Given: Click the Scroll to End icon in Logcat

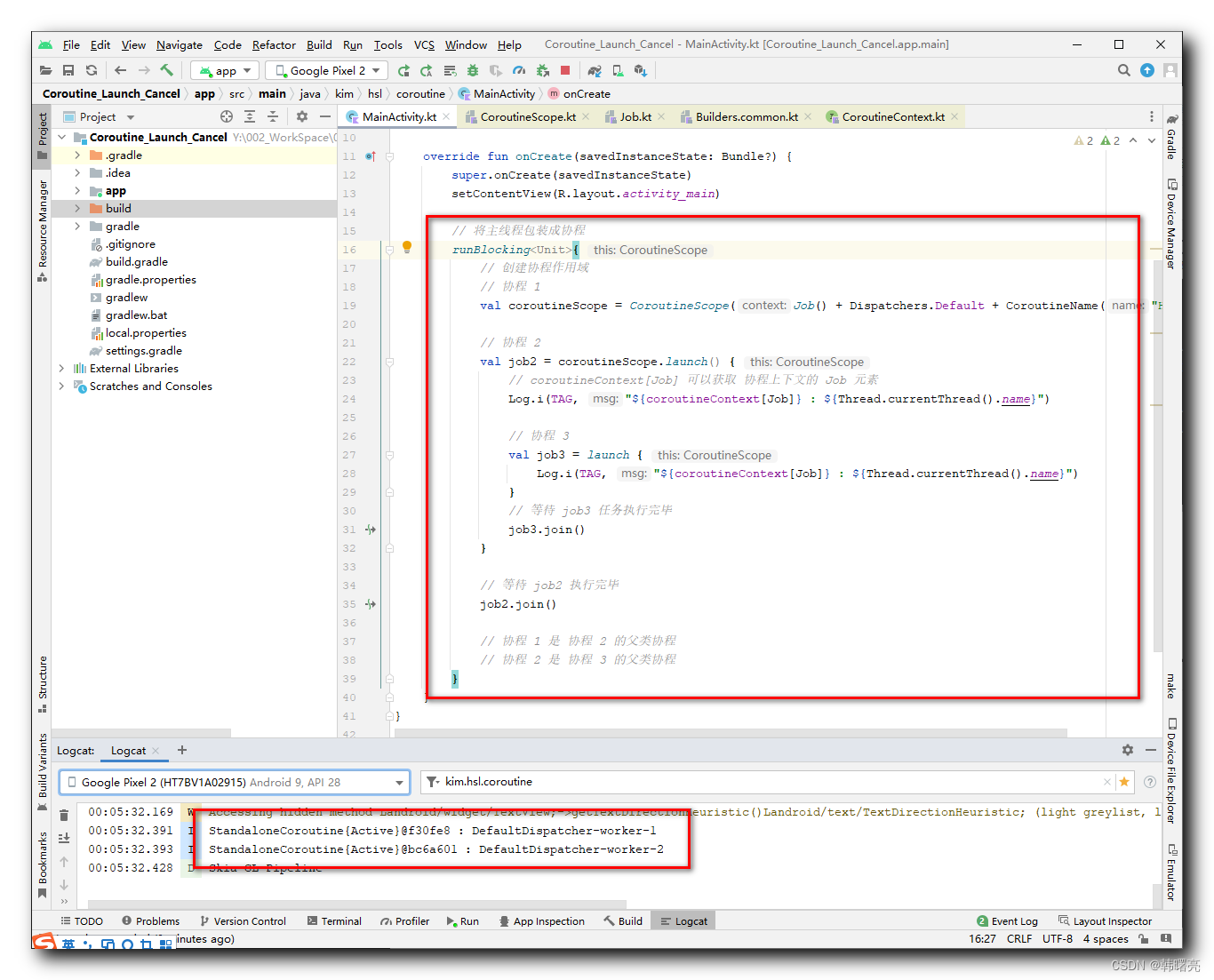Looking at the screenshot, I should coord(64,838).
